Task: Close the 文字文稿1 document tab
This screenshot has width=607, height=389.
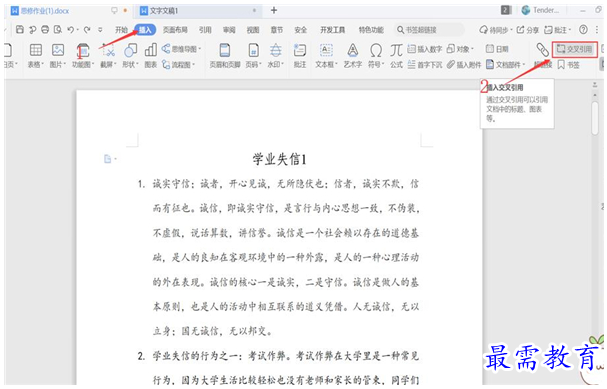Action: click(x=254, y=11)
